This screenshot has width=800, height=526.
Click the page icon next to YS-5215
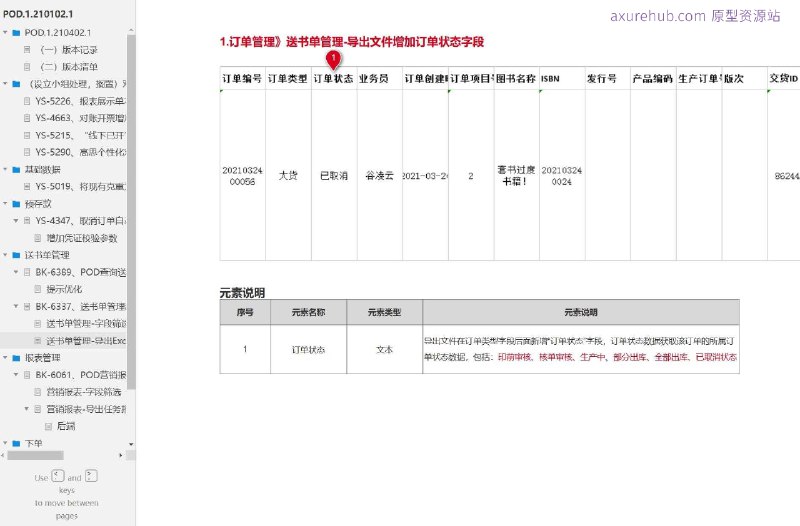tap(28, 135)
